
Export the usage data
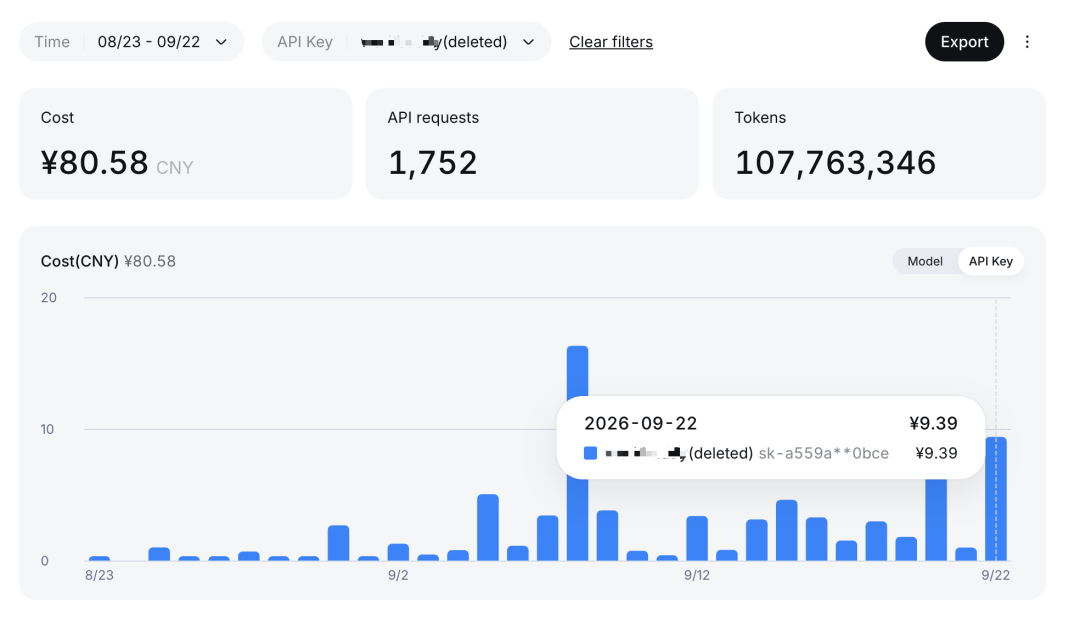tap(964, 42)
